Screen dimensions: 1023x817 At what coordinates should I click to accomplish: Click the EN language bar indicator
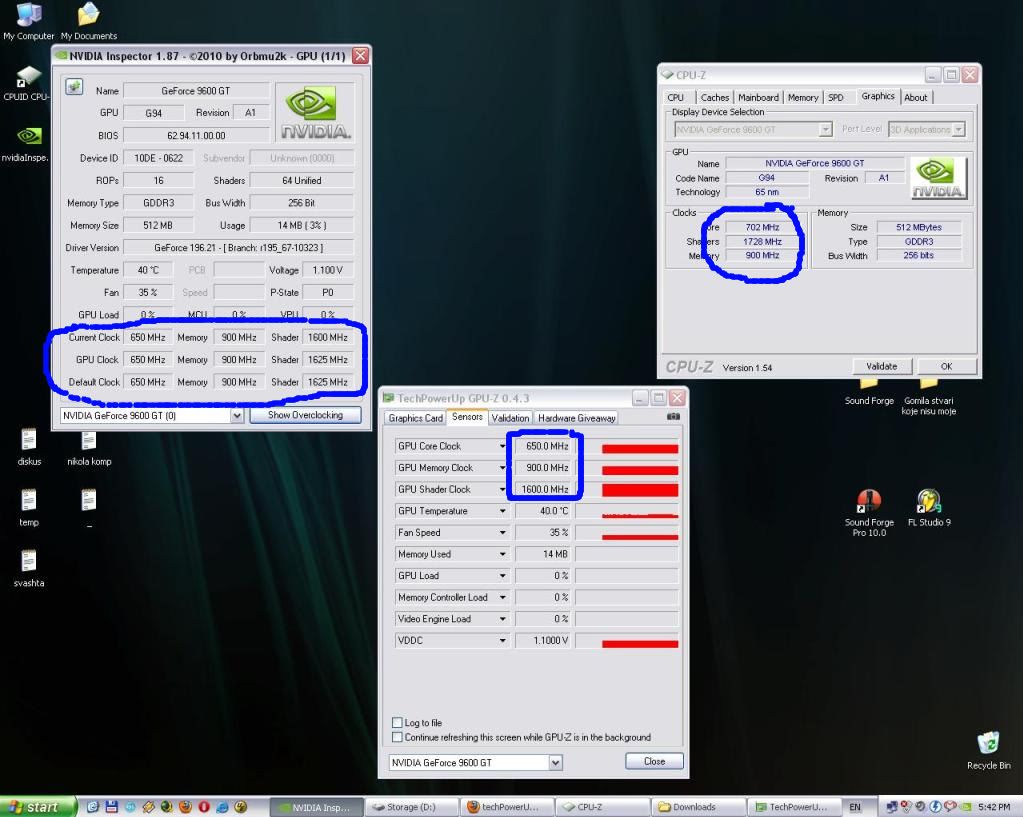click(855, 807)
